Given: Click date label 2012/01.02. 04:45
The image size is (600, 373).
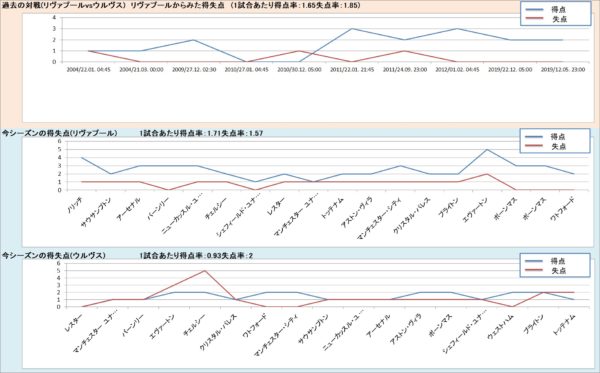Looking at the screenshot, I should click(457, 70).
